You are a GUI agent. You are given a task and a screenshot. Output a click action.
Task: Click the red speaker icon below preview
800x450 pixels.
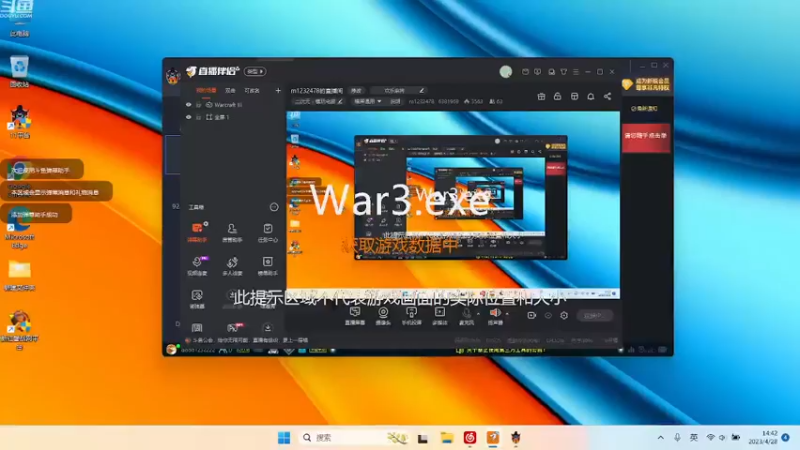coord(494,315)
